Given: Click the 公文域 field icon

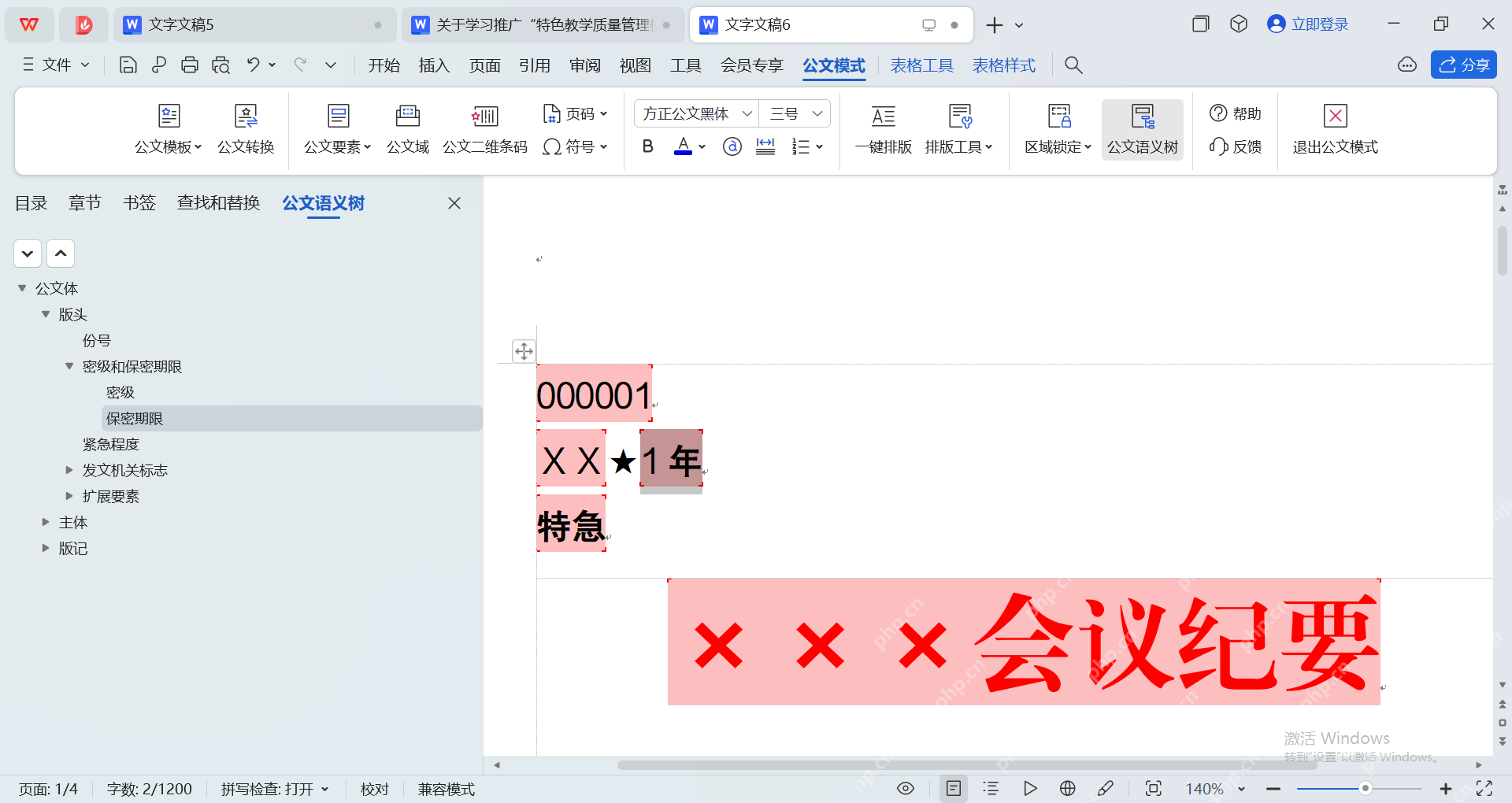Looking at the screenshot, I should coord(407,130).
